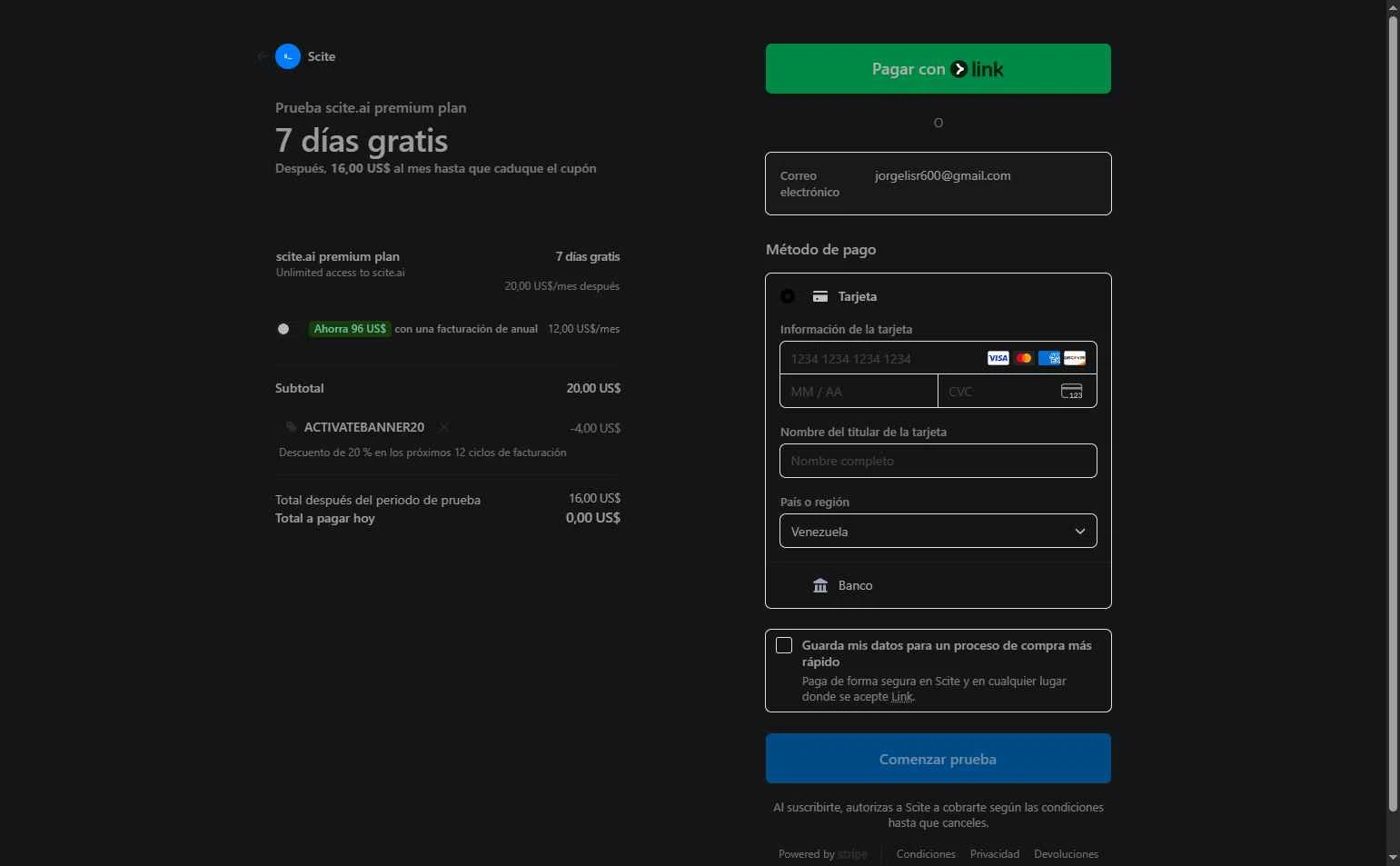
Task: Click the 0,00 US$ total amount
Action: pos(593,518)
